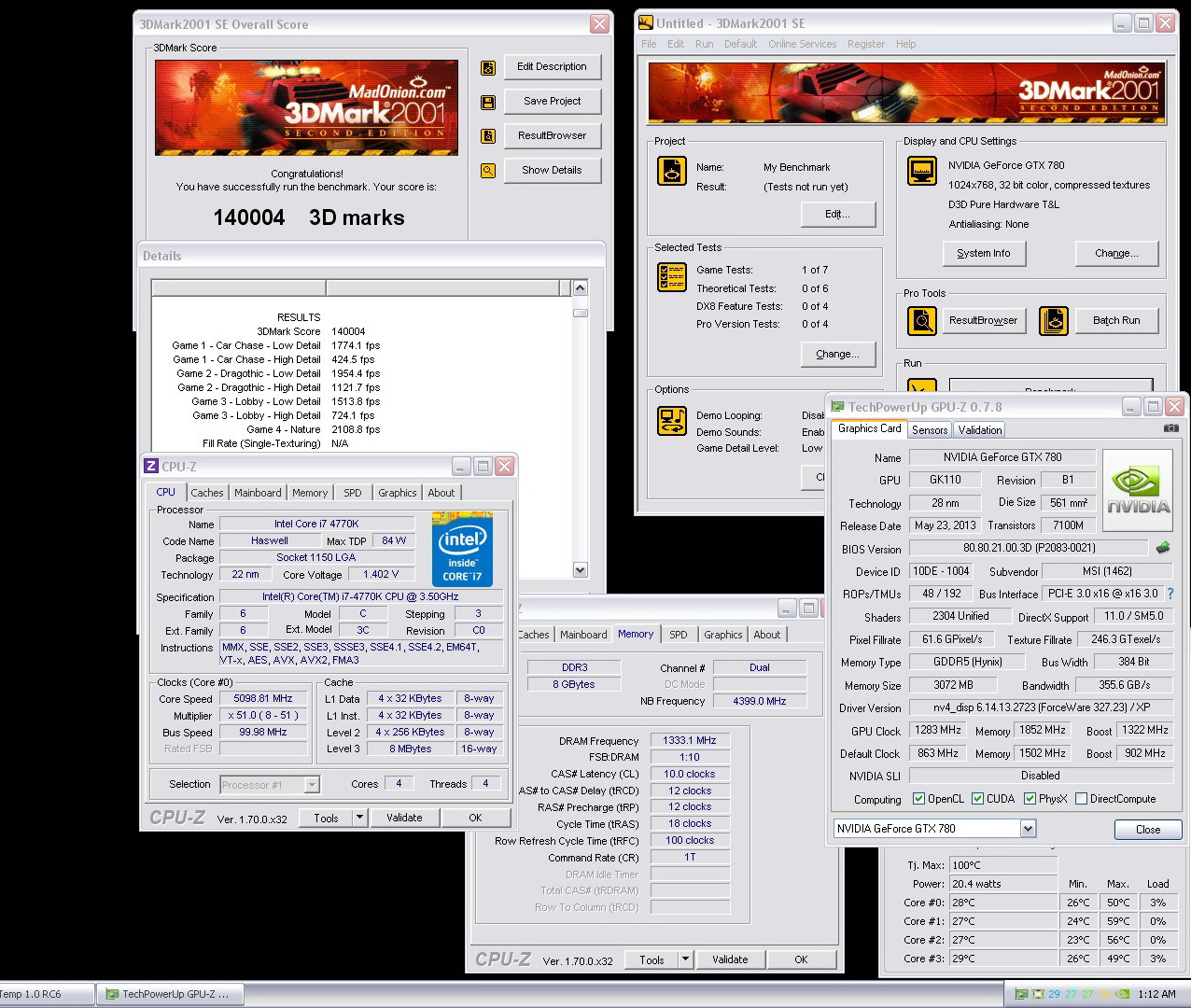This screenshot has width=1191, height=1008.
Task: Click the Show Details button
Action: [553, 171]
